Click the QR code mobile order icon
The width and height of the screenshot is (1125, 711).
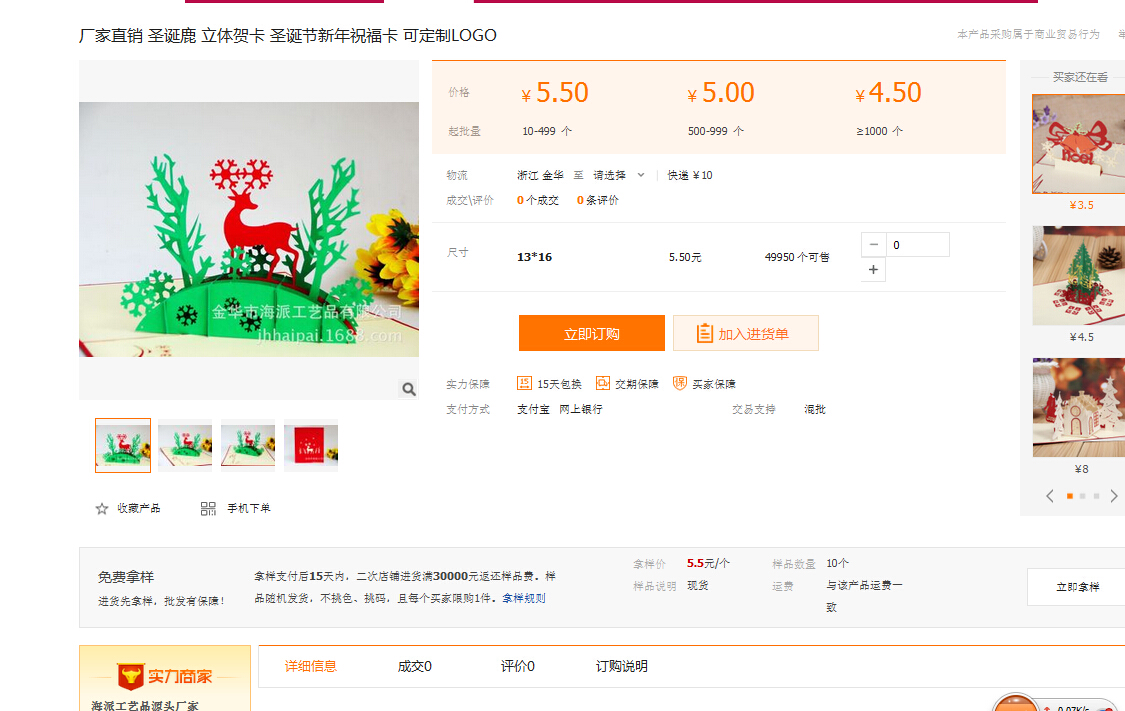pos(208,508)
